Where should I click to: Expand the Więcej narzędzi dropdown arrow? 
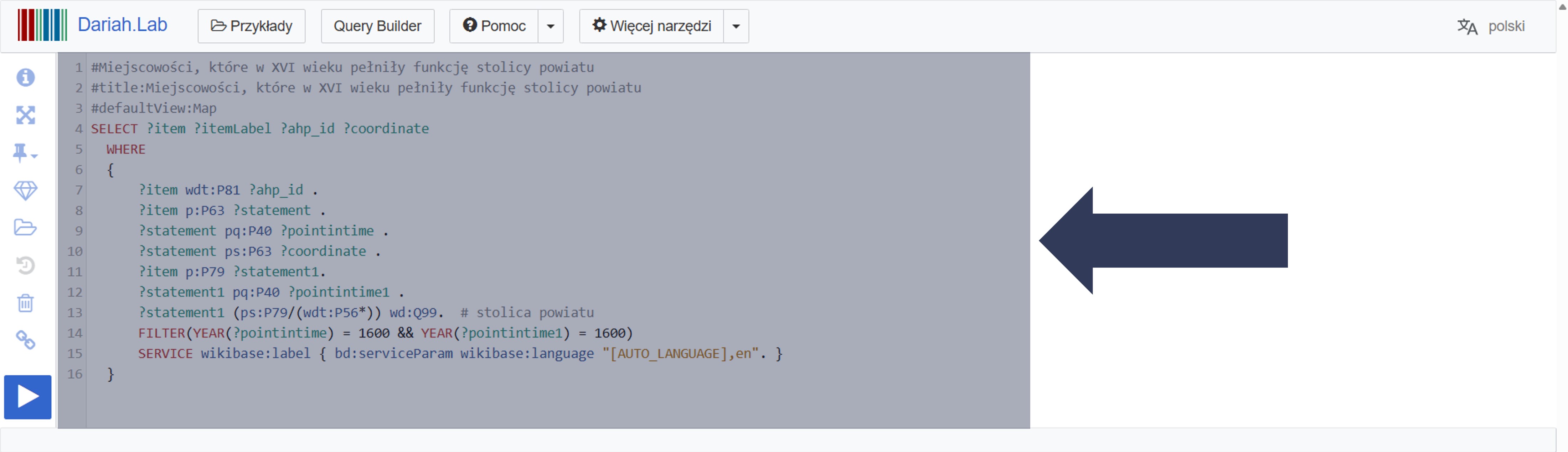(736, 26)
